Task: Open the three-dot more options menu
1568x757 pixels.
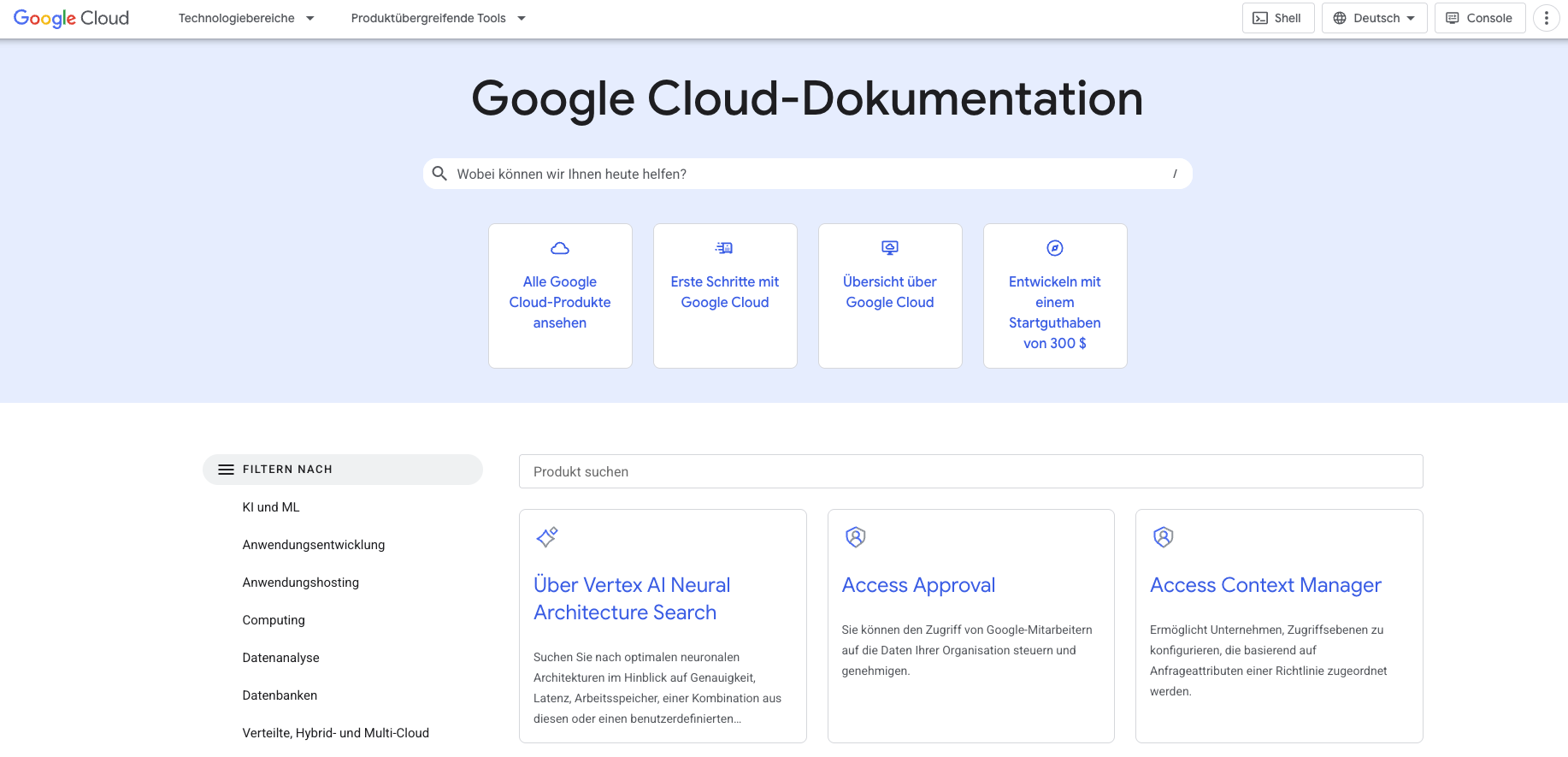Action: [x=1546, y=18]
